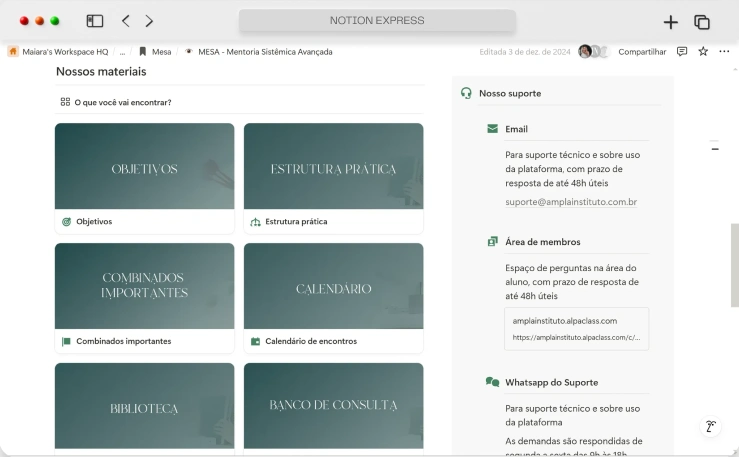Open MESA - Mentoria Sistêmica Avançada breadcrumb
Screen dimensions: 739x457
coord(258,52)
